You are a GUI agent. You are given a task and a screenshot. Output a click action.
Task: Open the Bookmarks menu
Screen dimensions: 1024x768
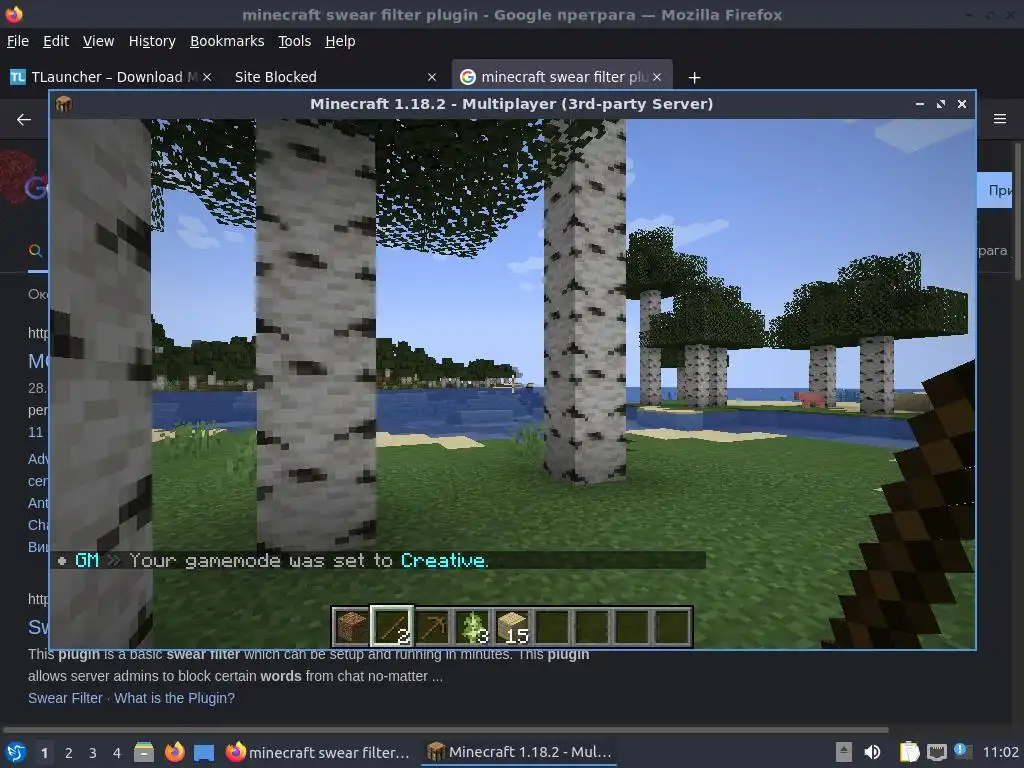[x=227, y=41]
